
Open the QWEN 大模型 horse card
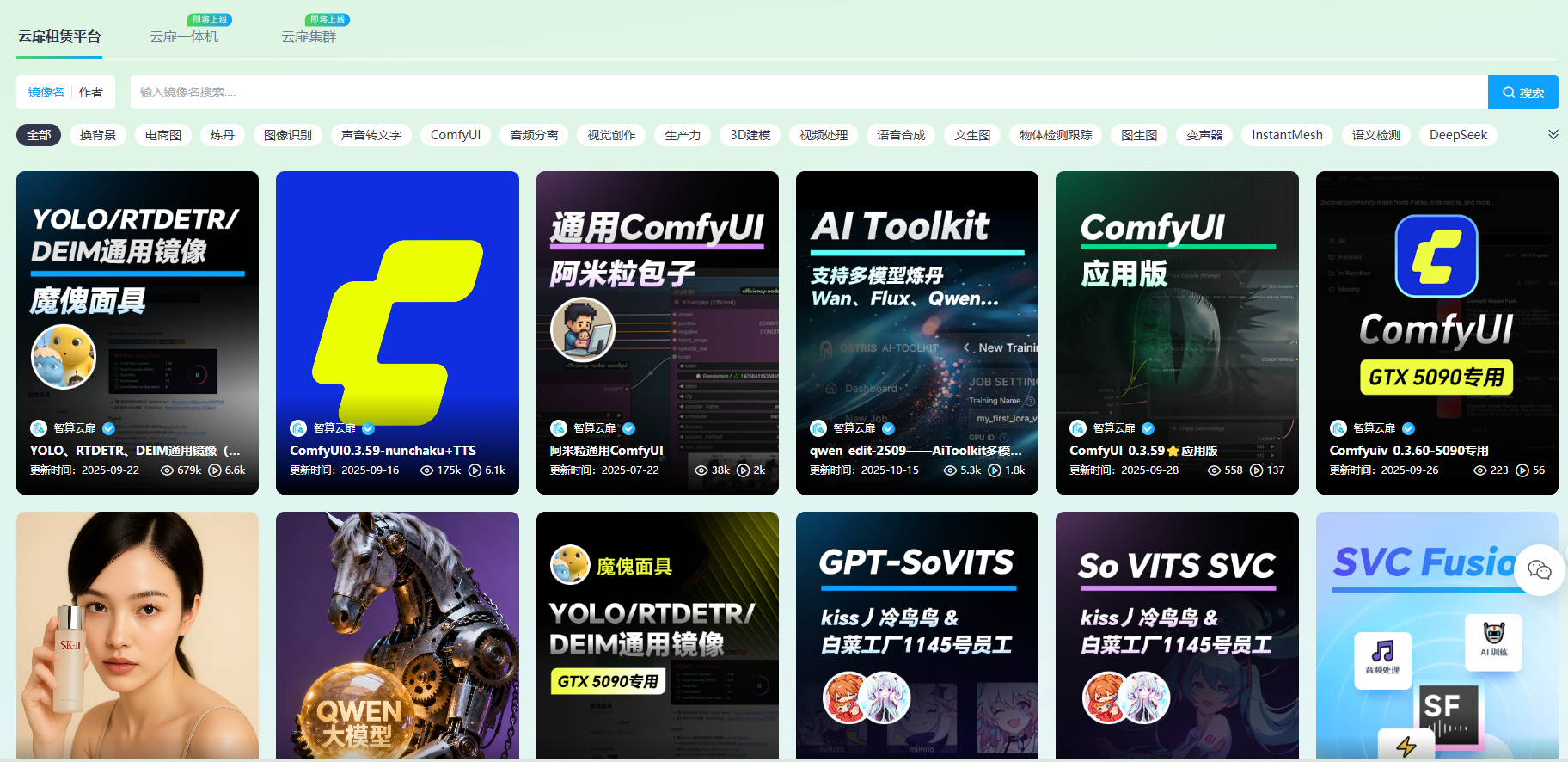[x=397, y=636]
